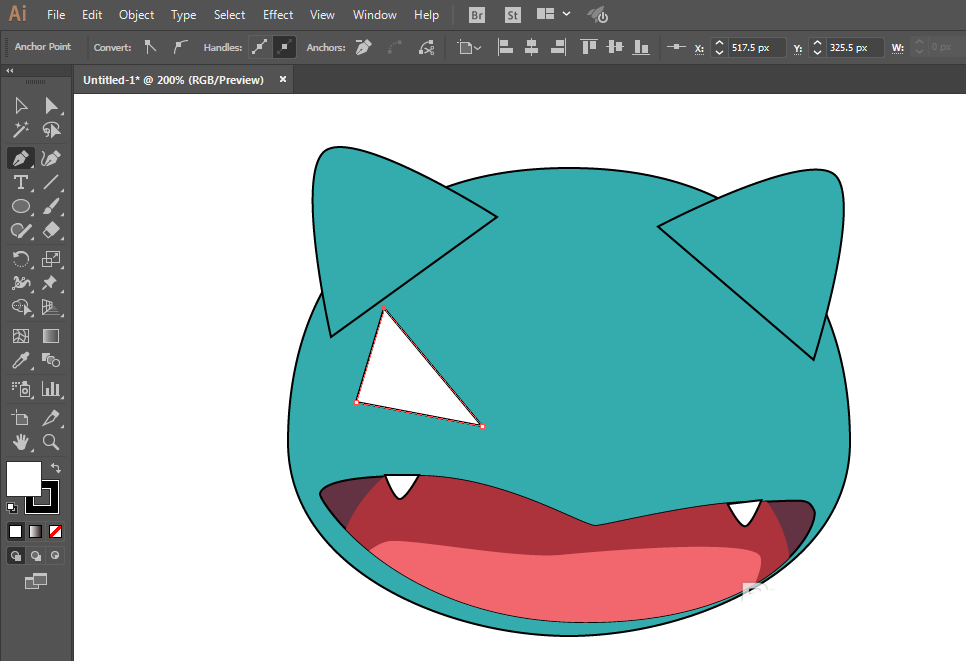Select the Direct Selection tool
The height and width of the screenshot is (661, 966).
[x=51, y=106]
